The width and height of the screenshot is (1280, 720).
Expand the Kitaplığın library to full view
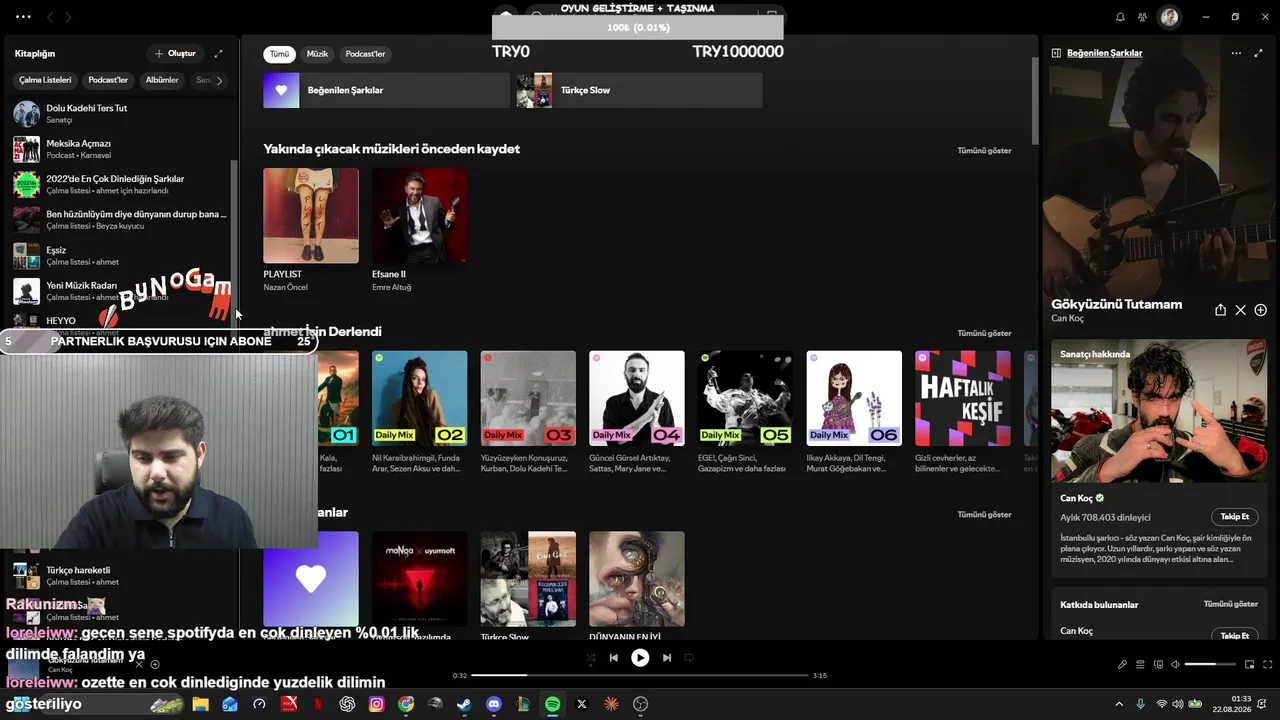point(219,53)
